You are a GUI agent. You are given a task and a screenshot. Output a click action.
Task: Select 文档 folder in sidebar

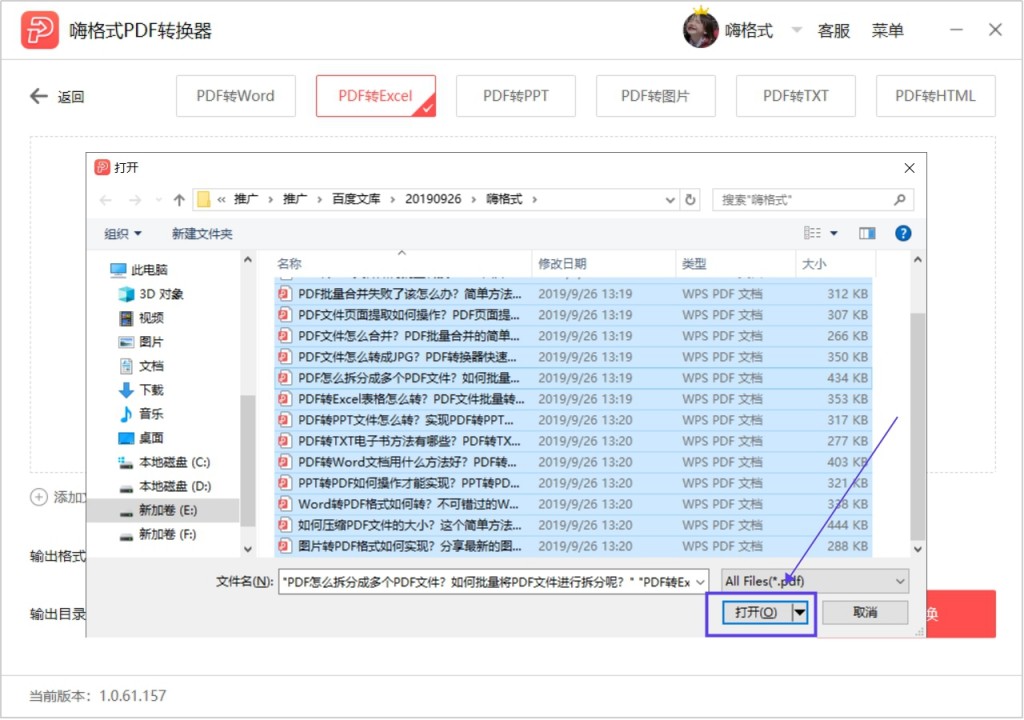[141, 366]
